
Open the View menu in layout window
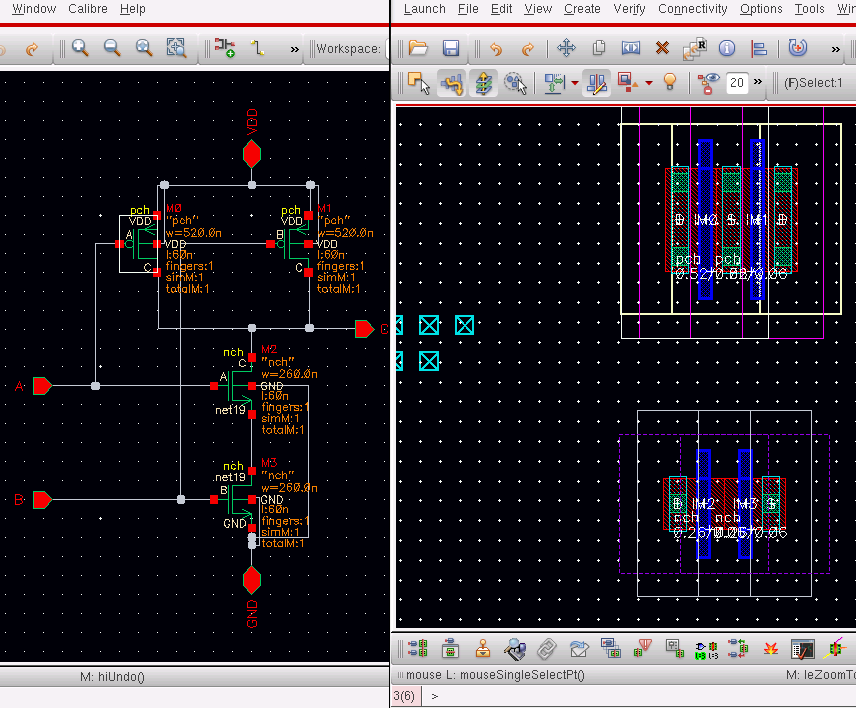tap(538, 9)
